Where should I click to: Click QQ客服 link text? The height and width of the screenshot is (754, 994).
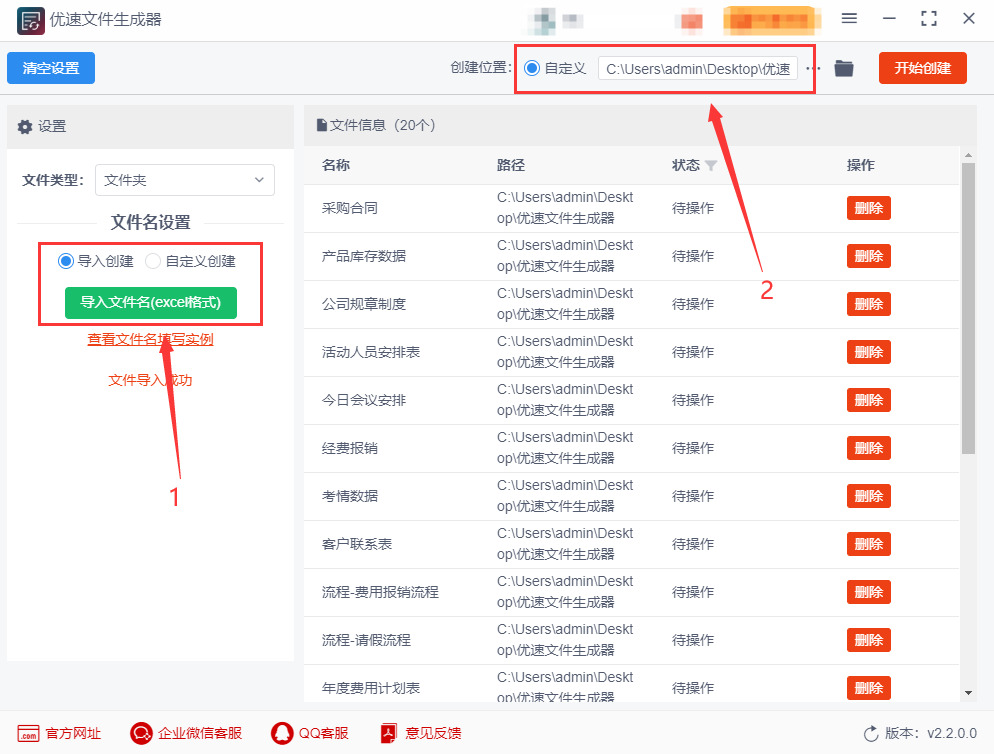point(323,734)
